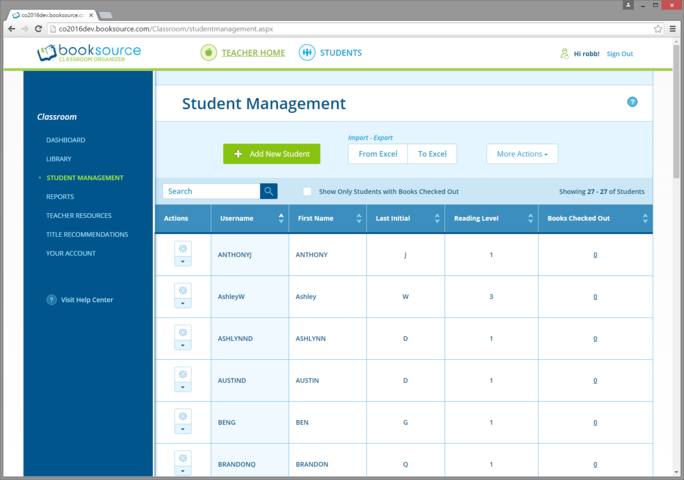
Task: Click the From Excel import button
Action: (378, 154)
